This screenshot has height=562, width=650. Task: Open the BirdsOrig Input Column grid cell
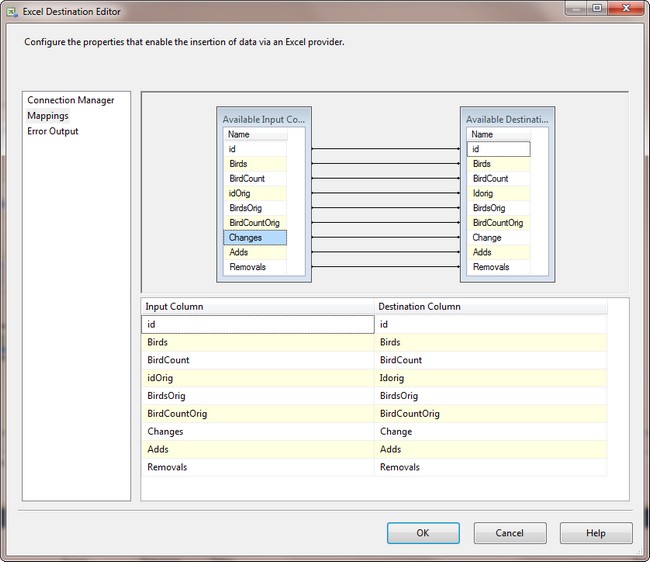[x=258, y=396]
